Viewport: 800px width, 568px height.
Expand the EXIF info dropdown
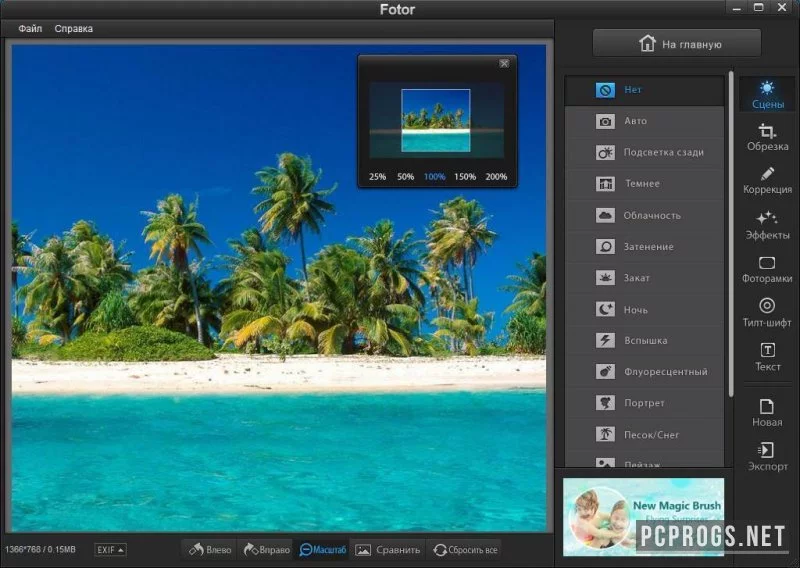110,550
